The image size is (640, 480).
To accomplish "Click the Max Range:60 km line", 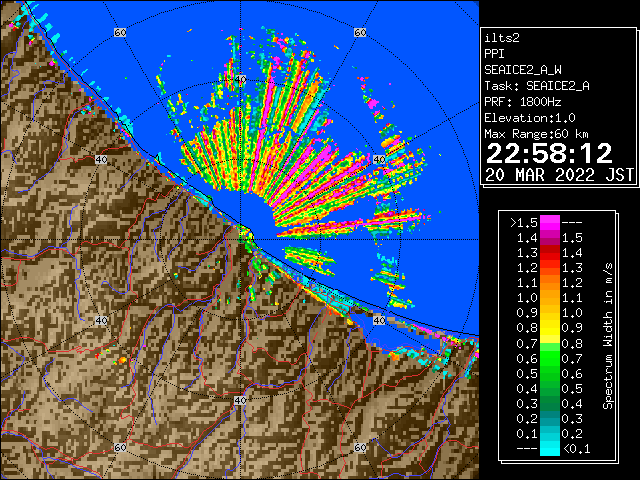I will [x=536, y=134].
